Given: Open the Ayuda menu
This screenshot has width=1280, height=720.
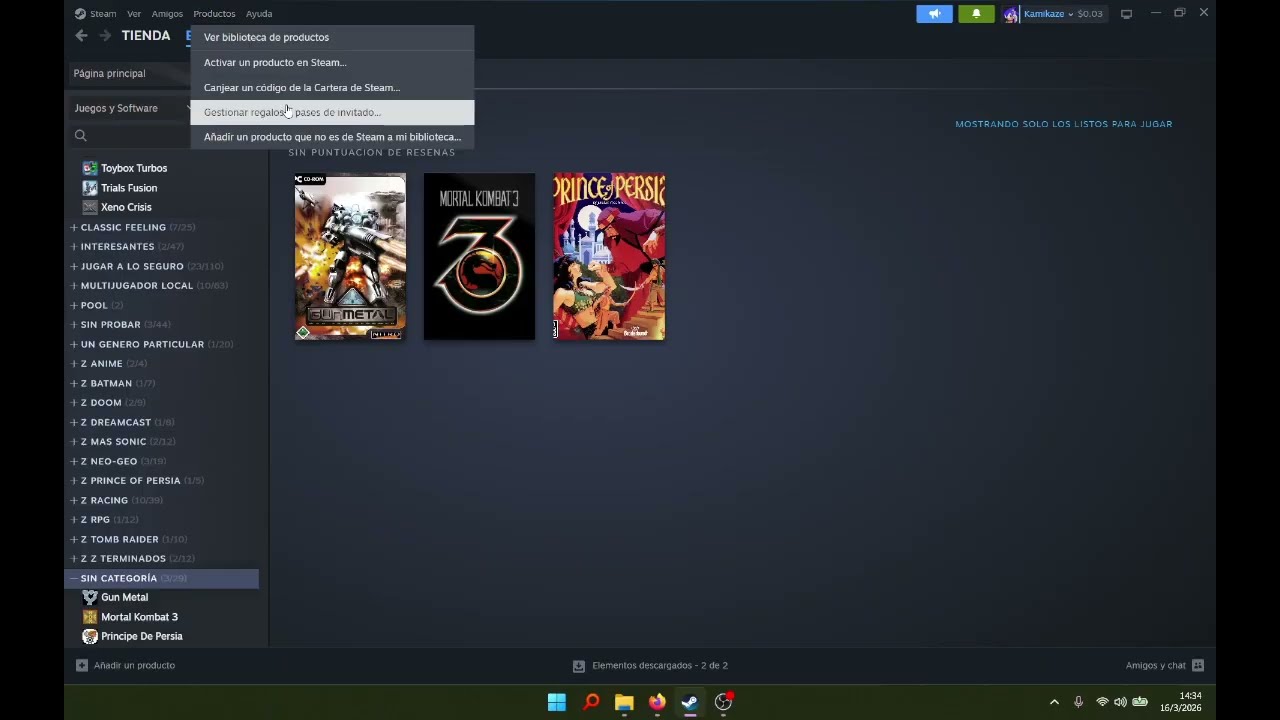Looking at the screenshot, I should (259, 14).
